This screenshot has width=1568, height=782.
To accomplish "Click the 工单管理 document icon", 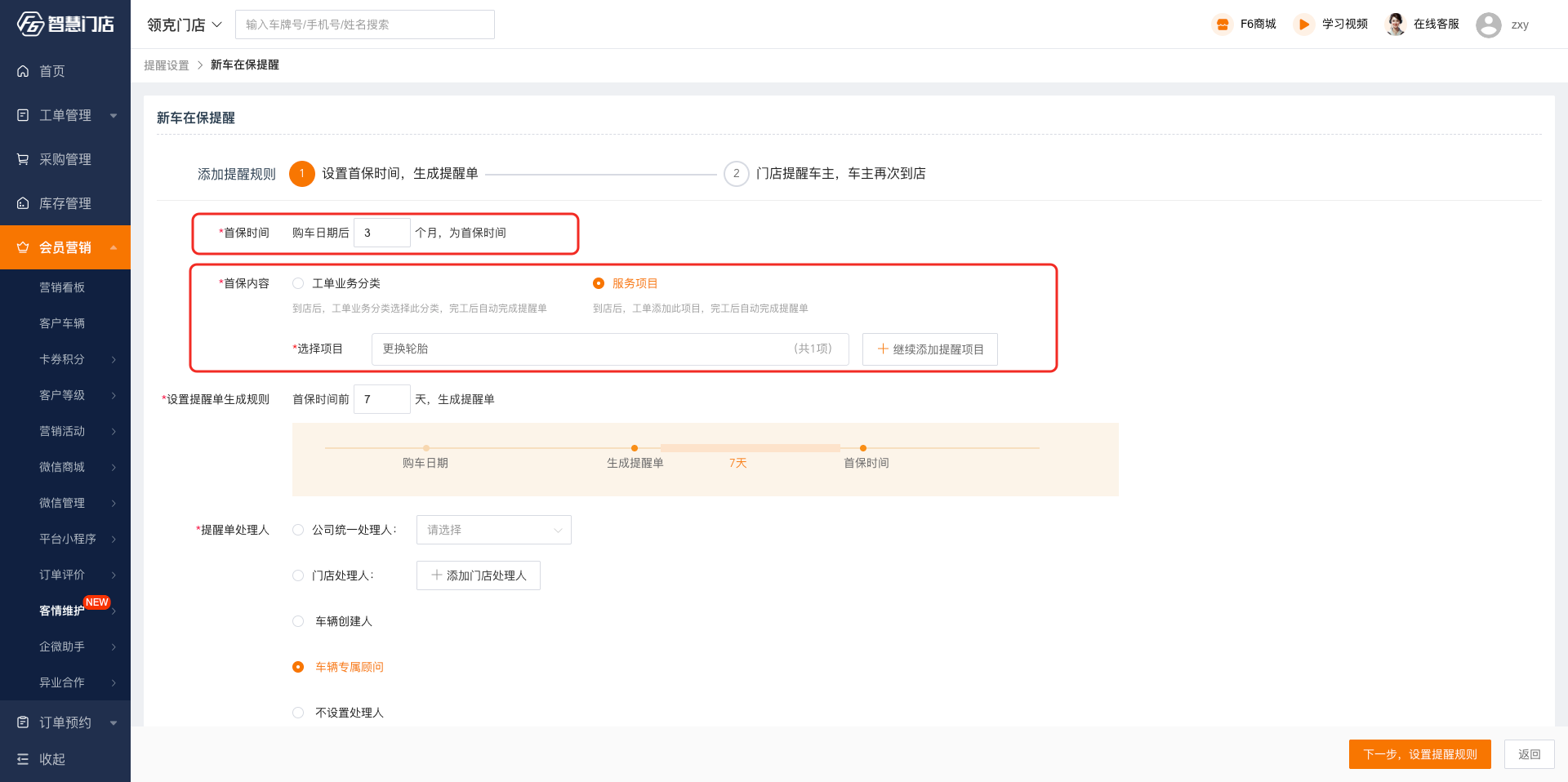I will point(23,115).
